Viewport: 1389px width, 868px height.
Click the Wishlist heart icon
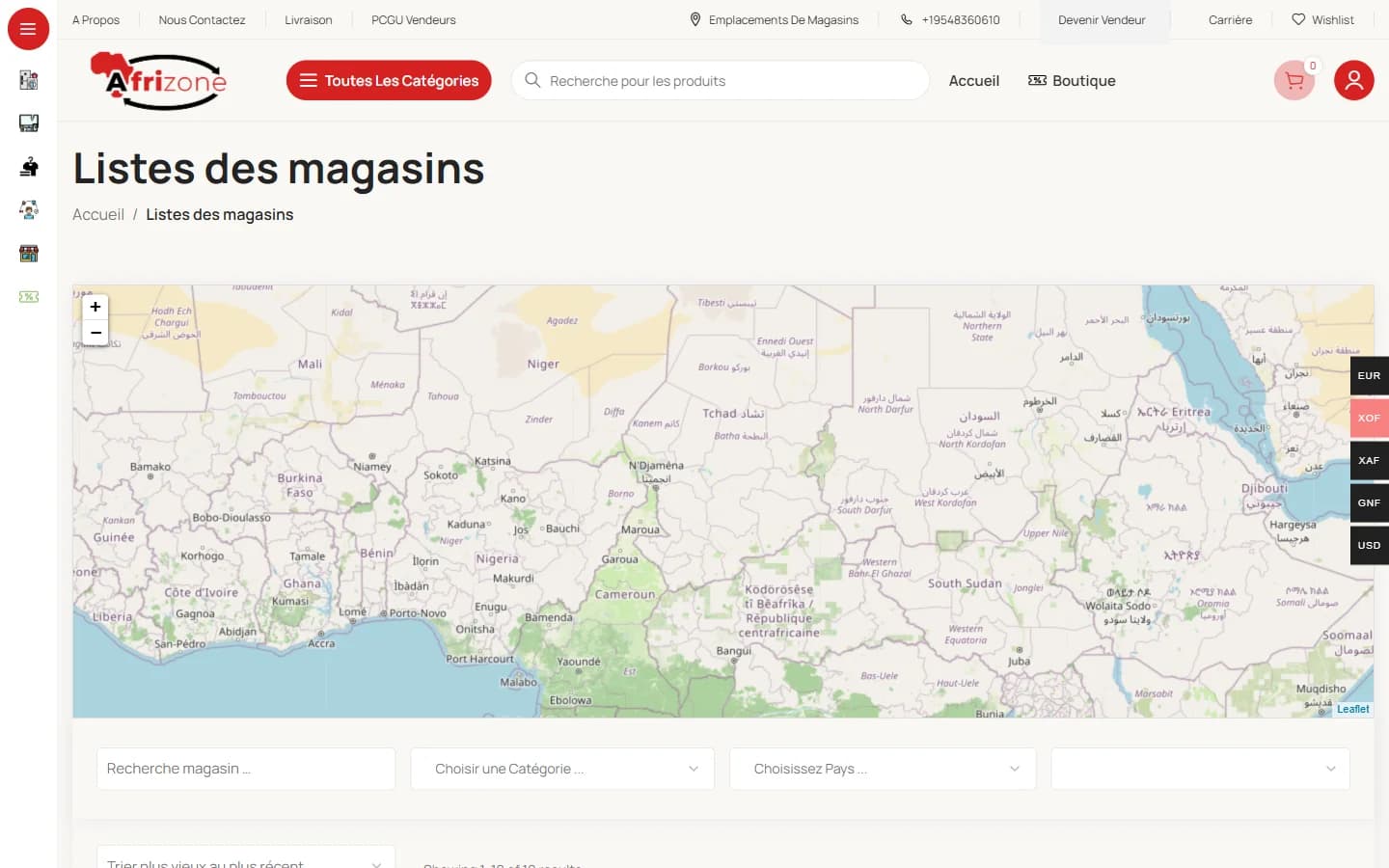(x=1298, y=19)
